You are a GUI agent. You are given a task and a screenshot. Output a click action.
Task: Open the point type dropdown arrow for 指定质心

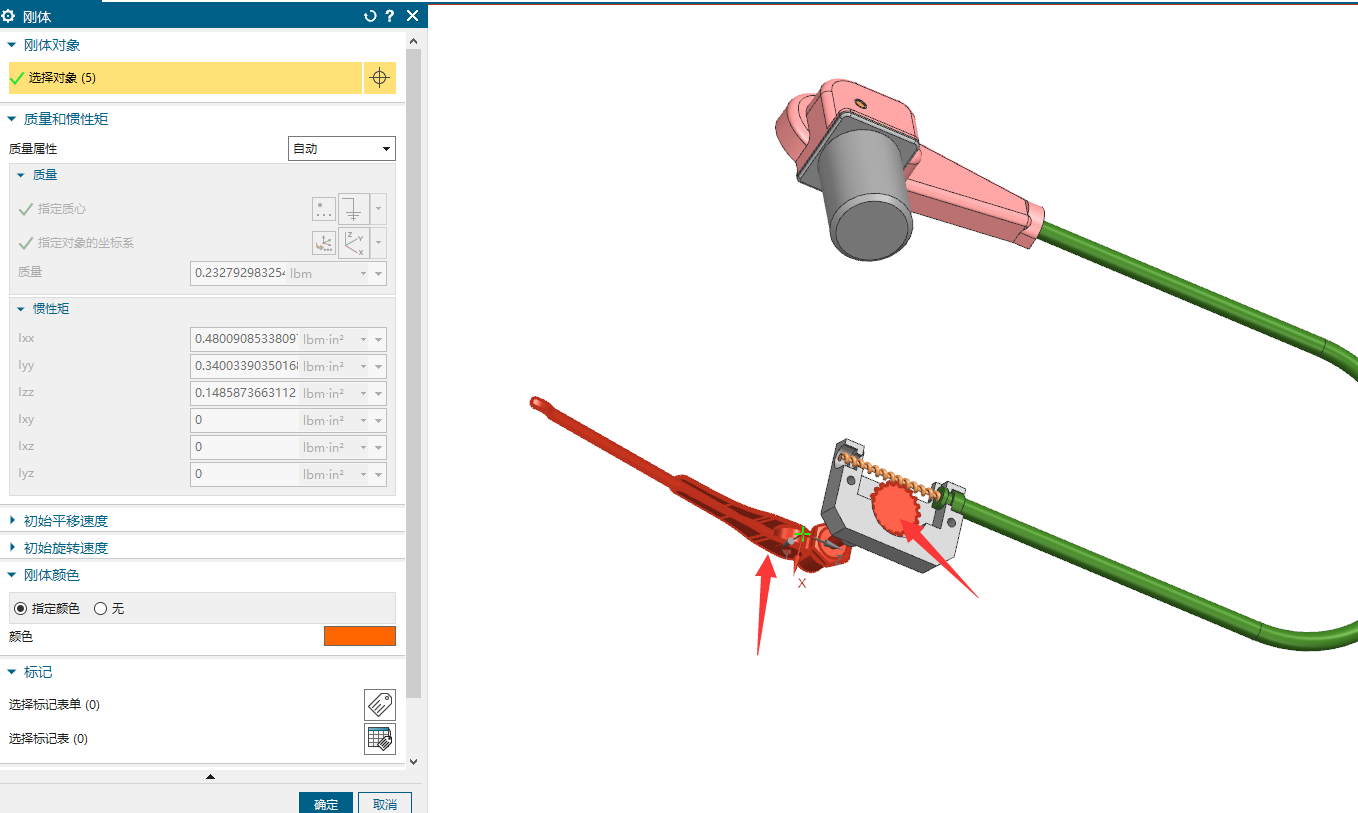378,209
